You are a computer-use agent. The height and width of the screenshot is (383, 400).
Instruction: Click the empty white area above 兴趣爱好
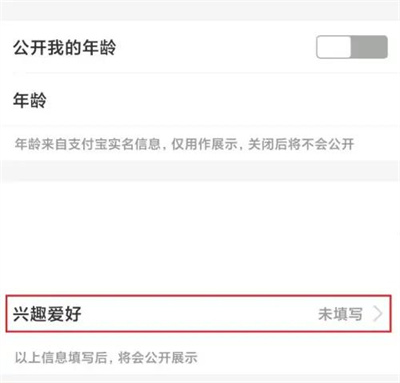(200, 238)
